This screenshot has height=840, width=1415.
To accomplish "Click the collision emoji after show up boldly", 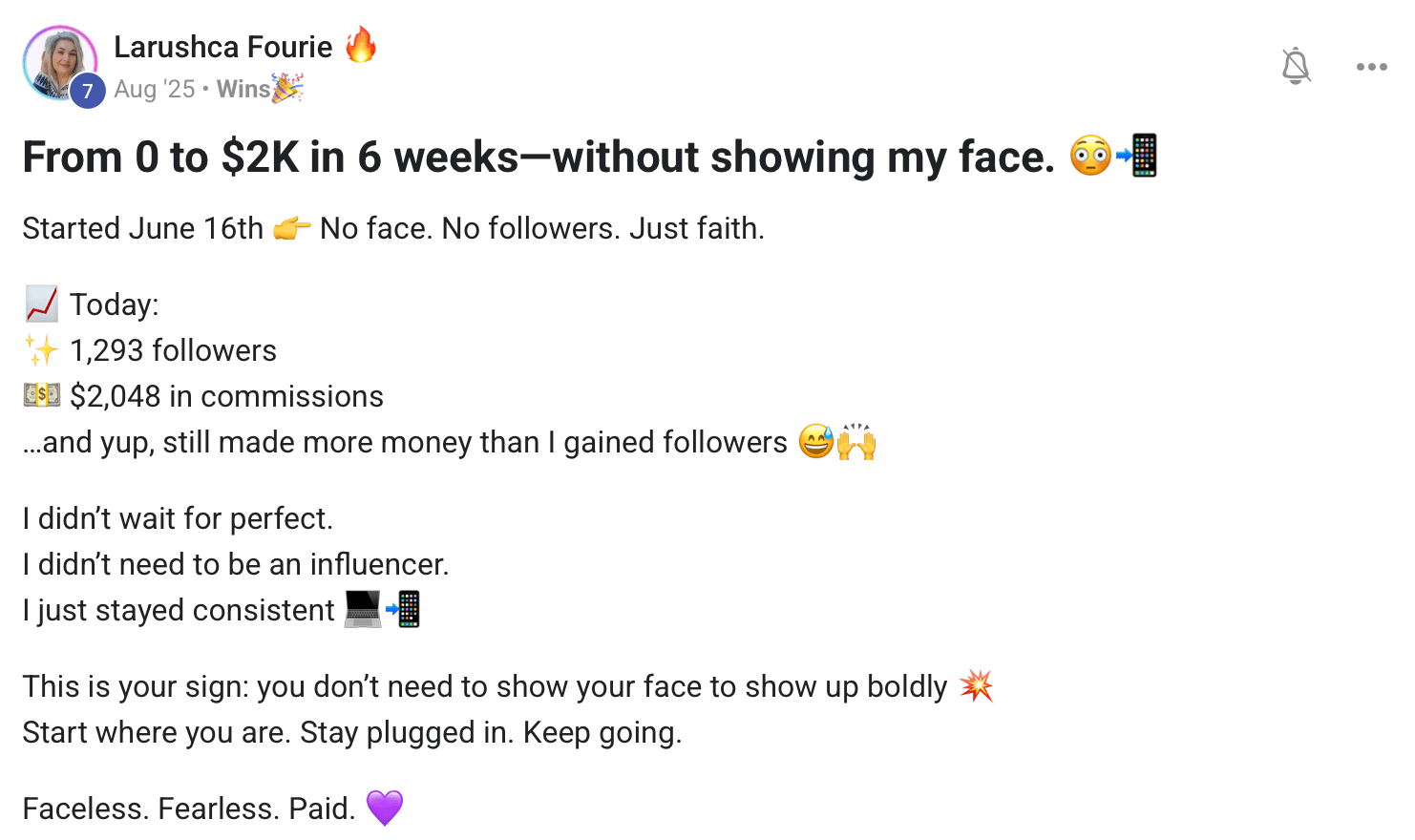I will tap(976, 686).
